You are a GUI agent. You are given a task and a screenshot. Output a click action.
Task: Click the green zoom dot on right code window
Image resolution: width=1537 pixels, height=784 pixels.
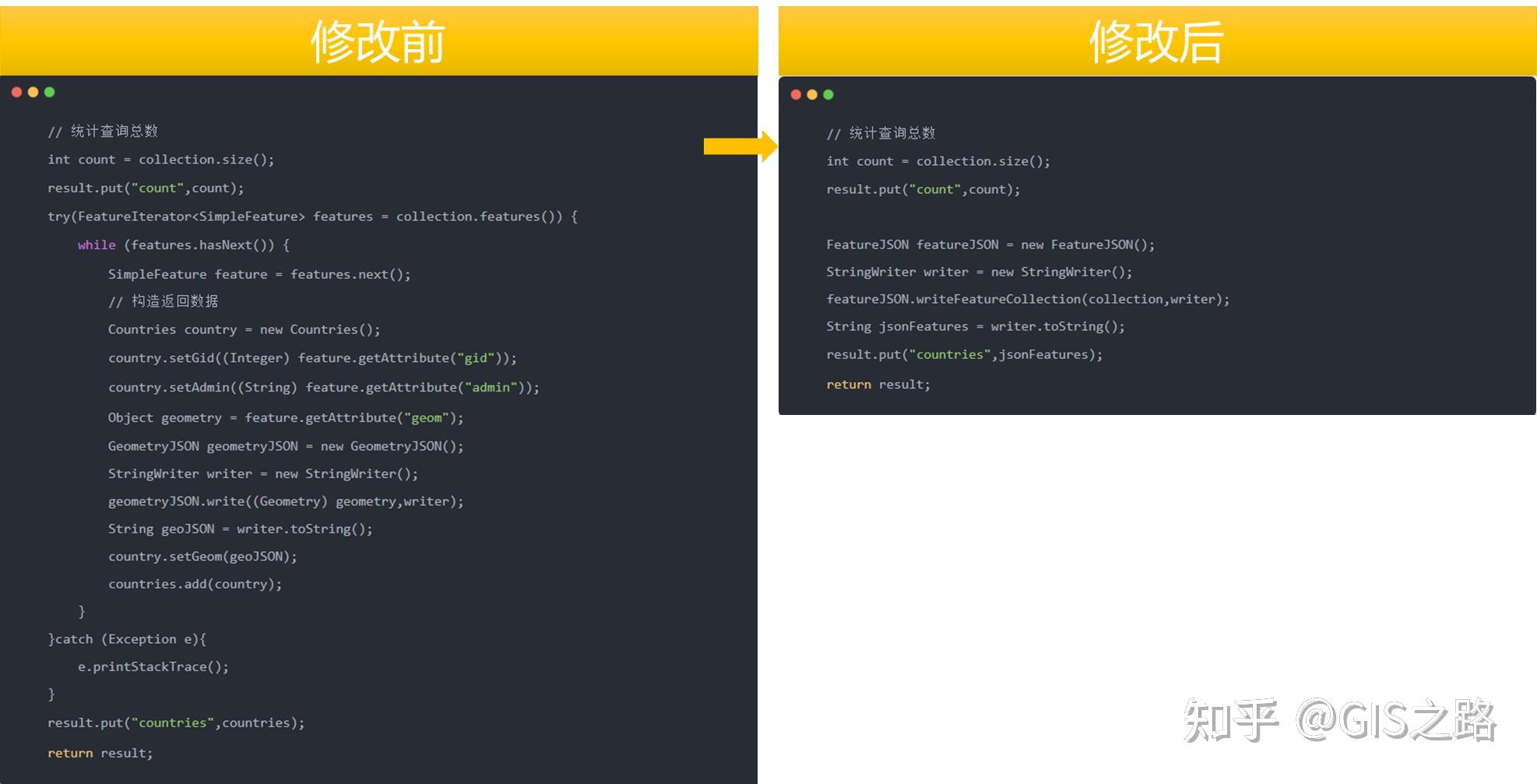pyautogui.click(x=828, y=94)
